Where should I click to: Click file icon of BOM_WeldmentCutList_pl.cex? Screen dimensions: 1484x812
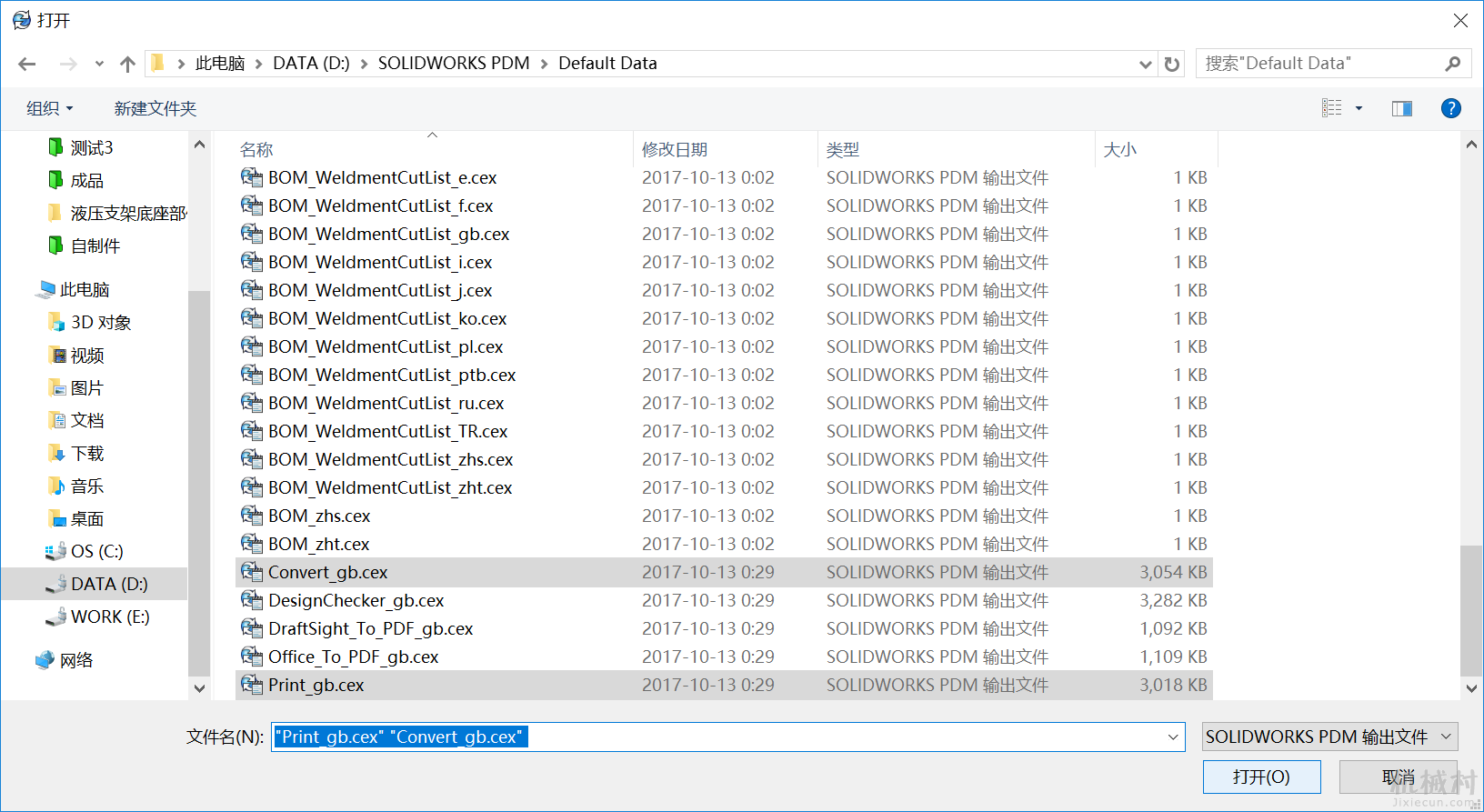pos(252,346)
